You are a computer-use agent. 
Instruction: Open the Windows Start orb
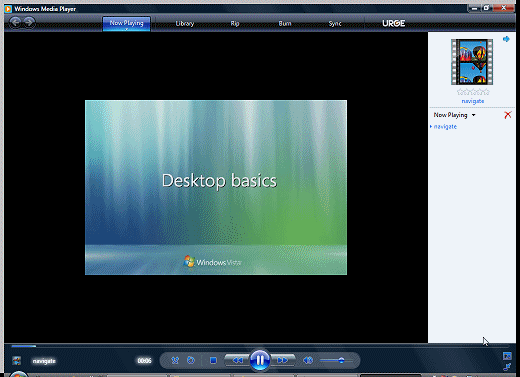click(18, 374)
